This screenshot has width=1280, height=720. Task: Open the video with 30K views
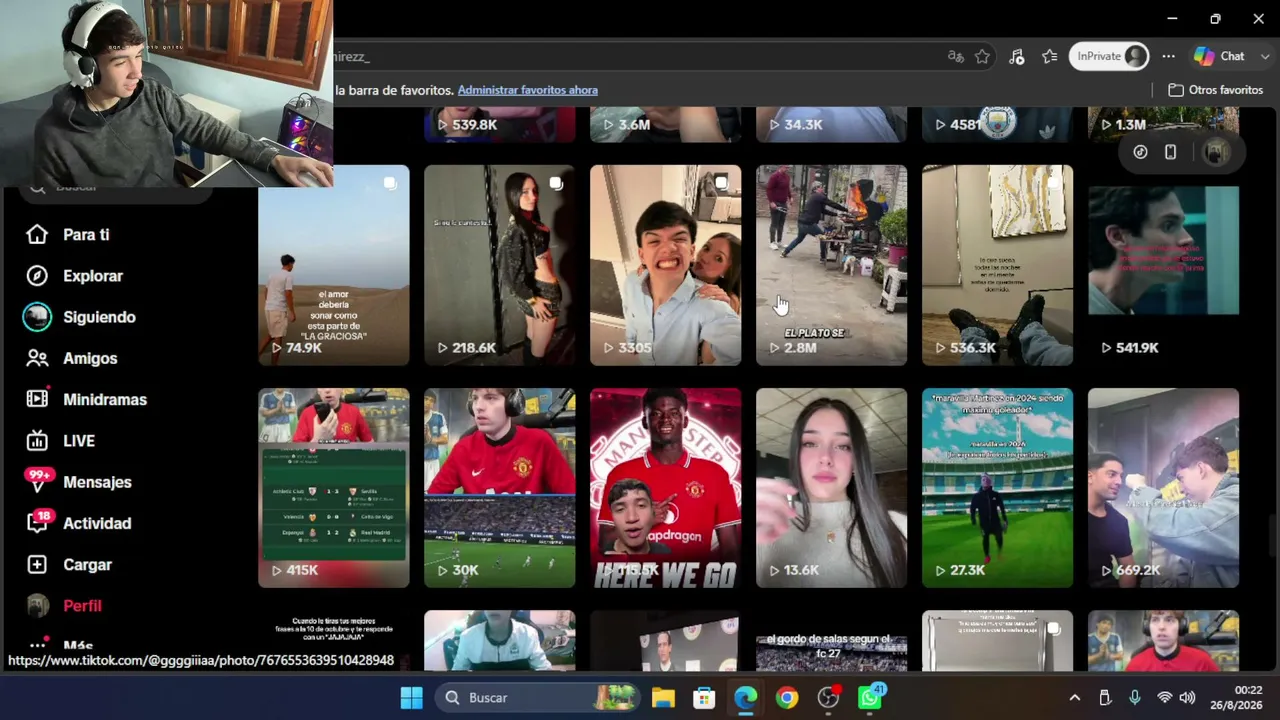pyautogui.click(x=500, y=488)
